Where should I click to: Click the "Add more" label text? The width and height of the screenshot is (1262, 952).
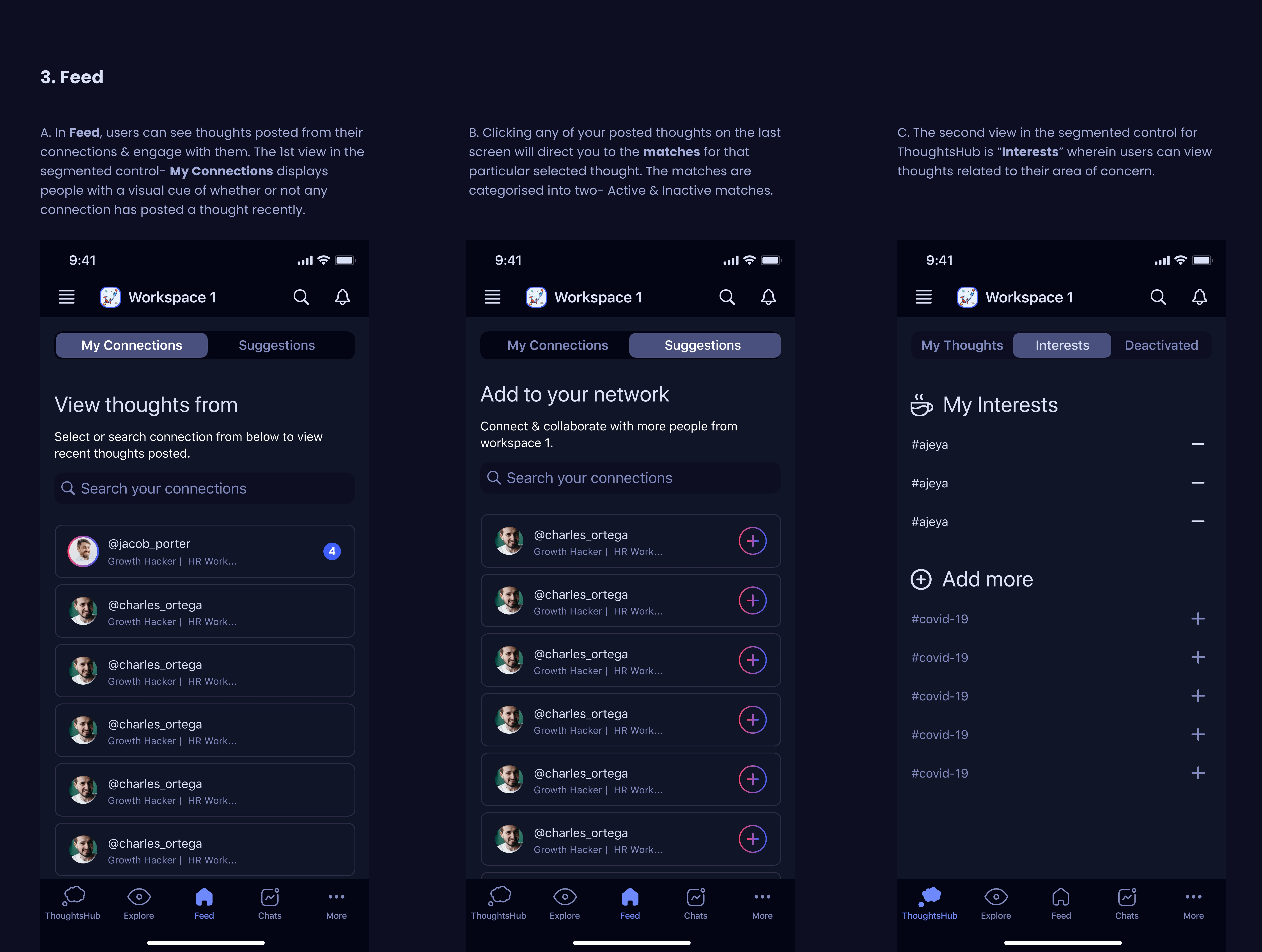987,579
